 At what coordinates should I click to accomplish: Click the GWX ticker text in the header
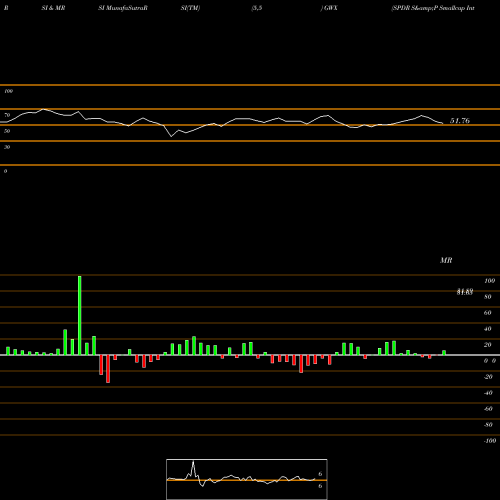[331, 8]
